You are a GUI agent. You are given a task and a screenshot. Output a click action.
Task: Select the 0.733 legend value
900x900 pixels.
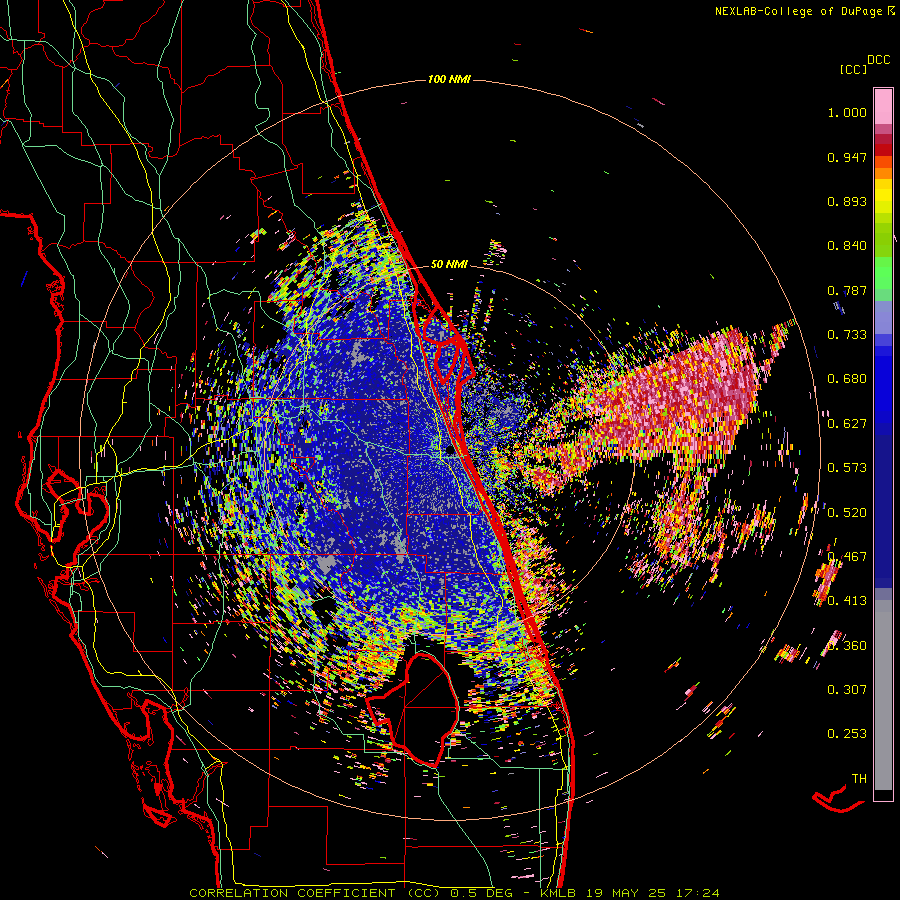click(x=847, y=335)
